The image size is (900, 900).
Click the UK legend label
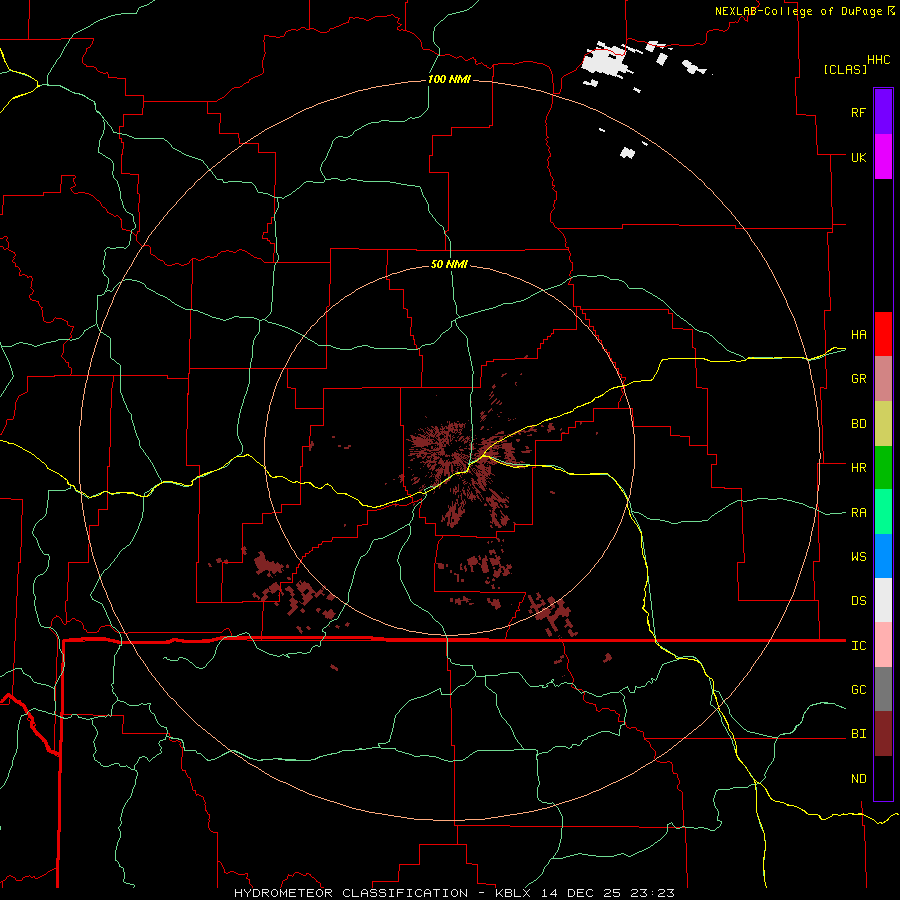click(x=858, y=157)
